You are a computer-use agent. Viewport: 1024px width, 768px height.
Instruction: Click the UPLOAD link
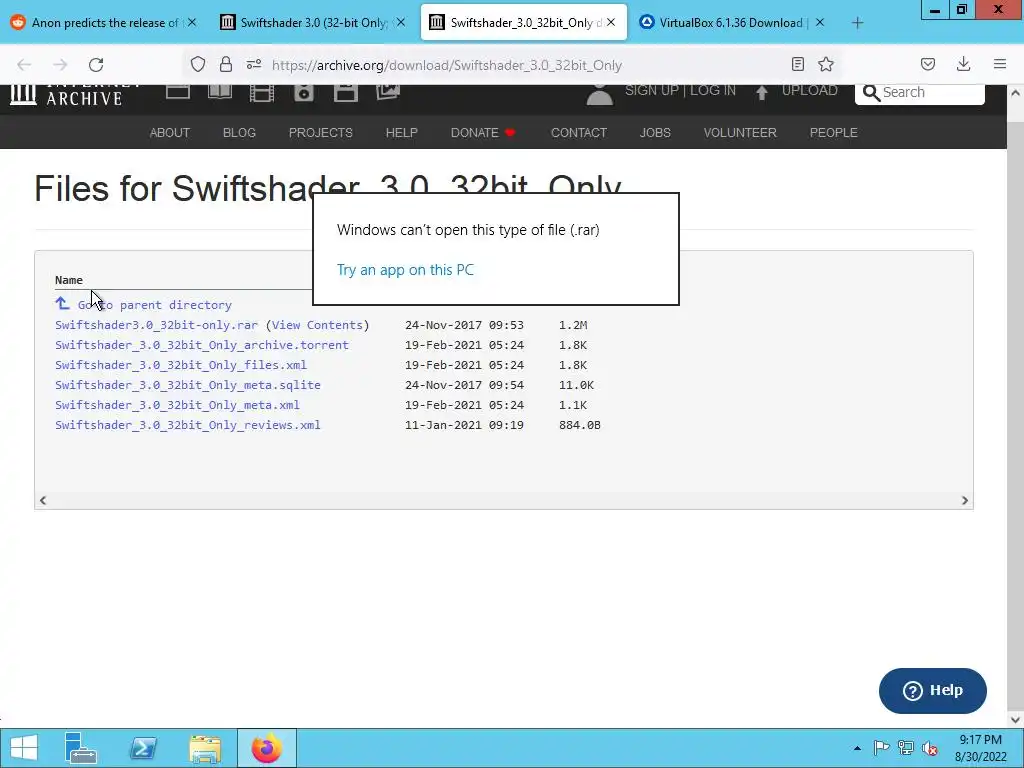coord(810,91)
